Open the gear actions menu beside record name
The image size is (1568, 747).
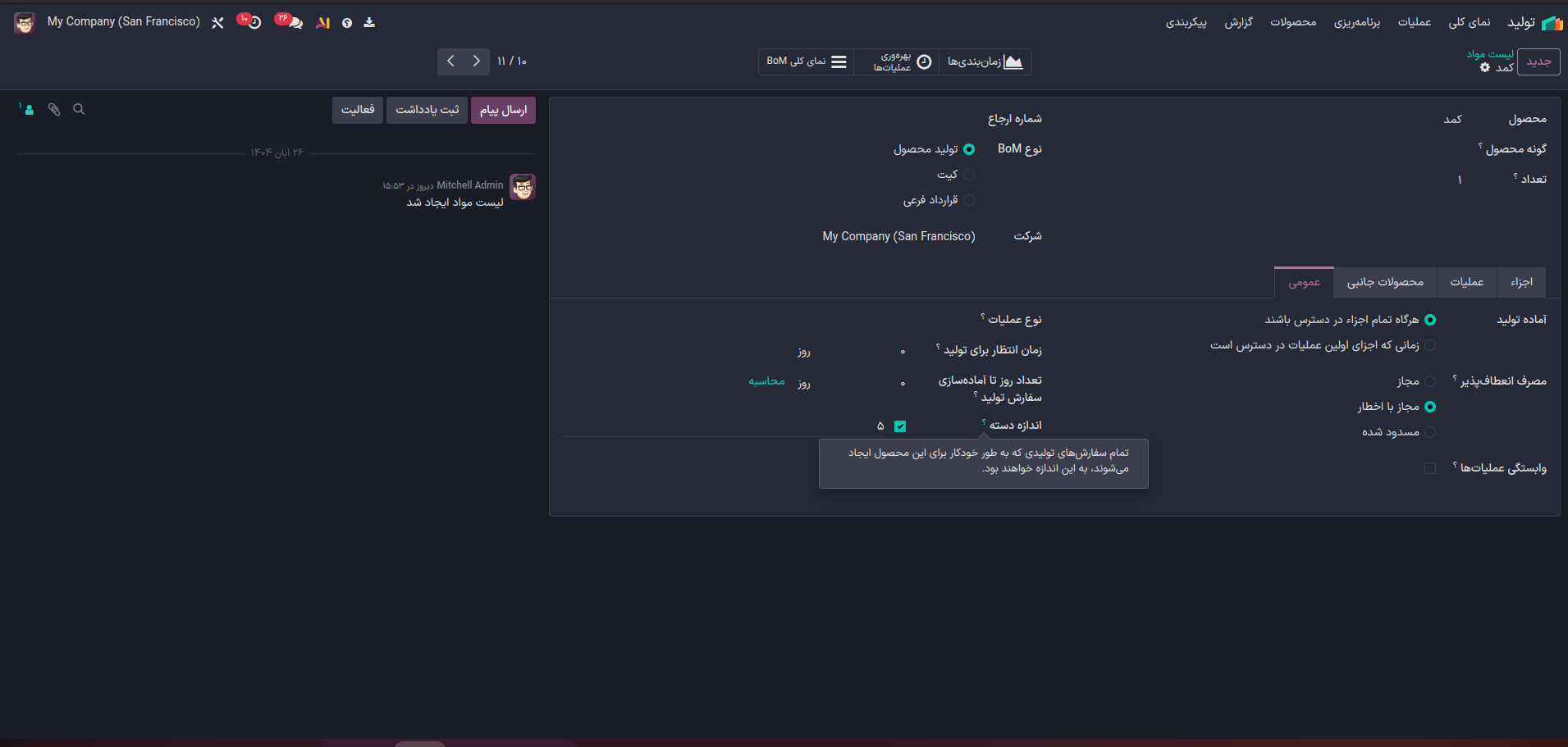(x=1484, y=68)
